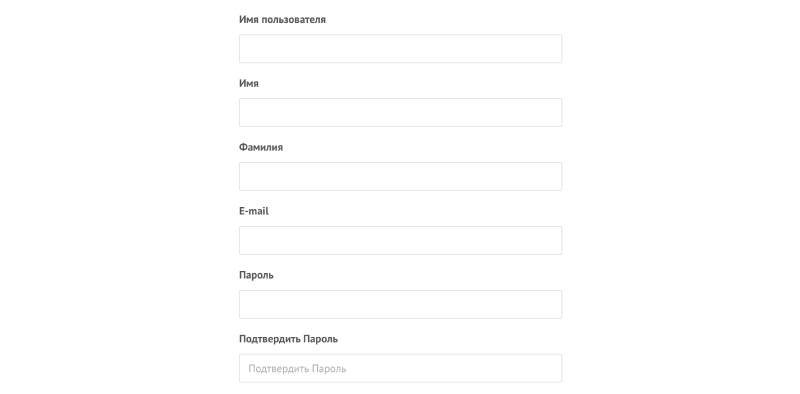Viewport: 800px width, 394px height.
Task: Click the Имя пользователя input field
Action: tap(401, 49)
